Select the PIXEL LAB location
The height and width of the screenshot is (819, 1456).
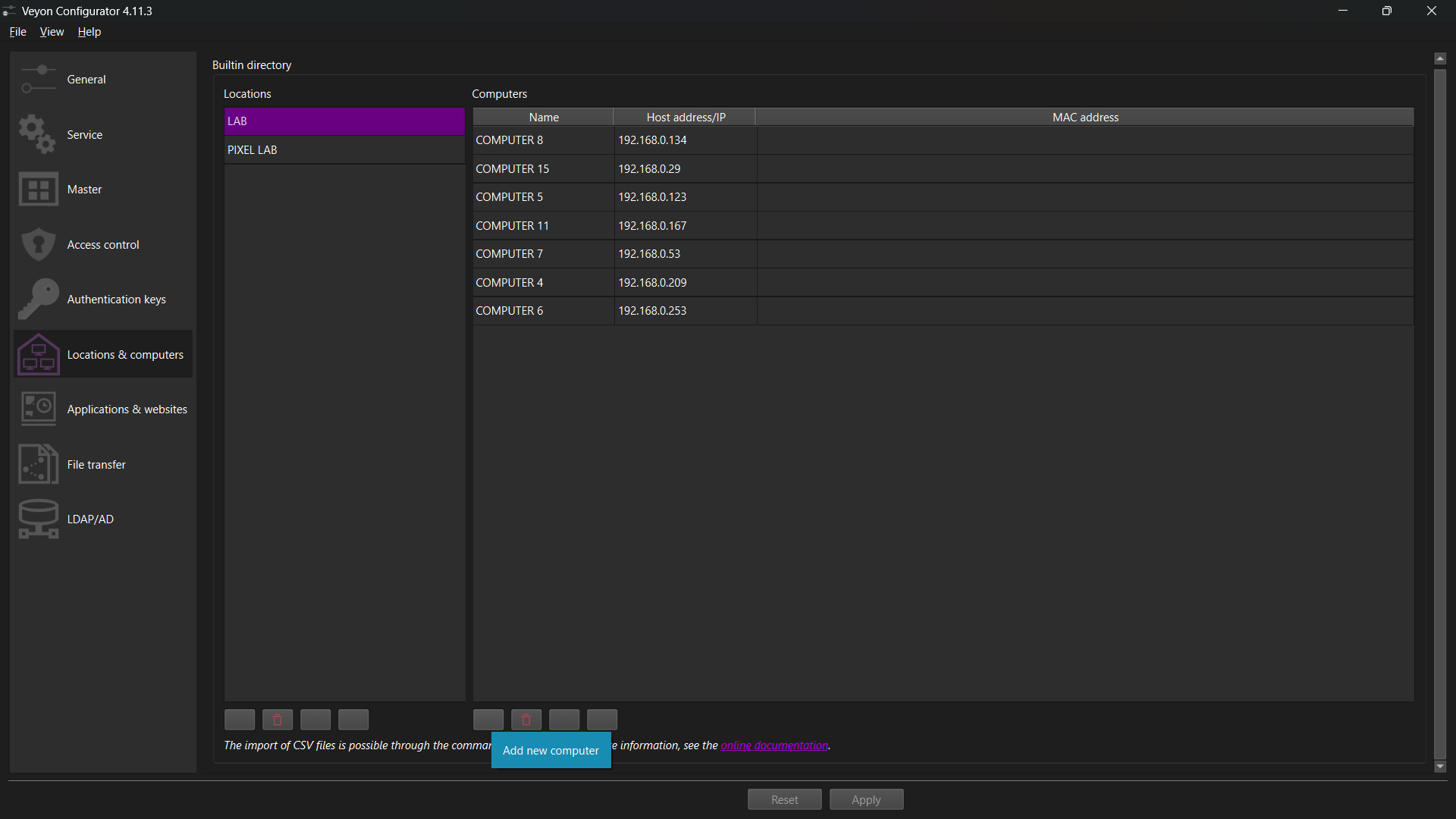coord(344,150)
